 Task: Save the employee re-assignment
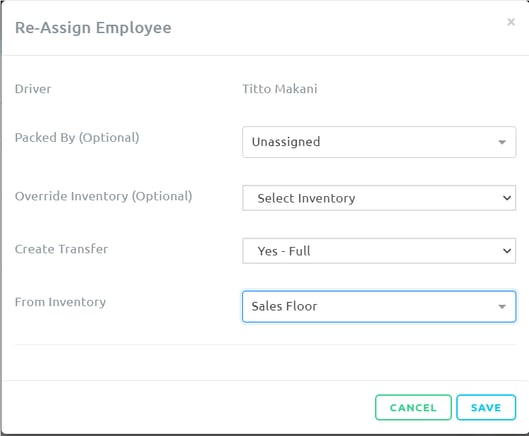[x=486, y=407]
